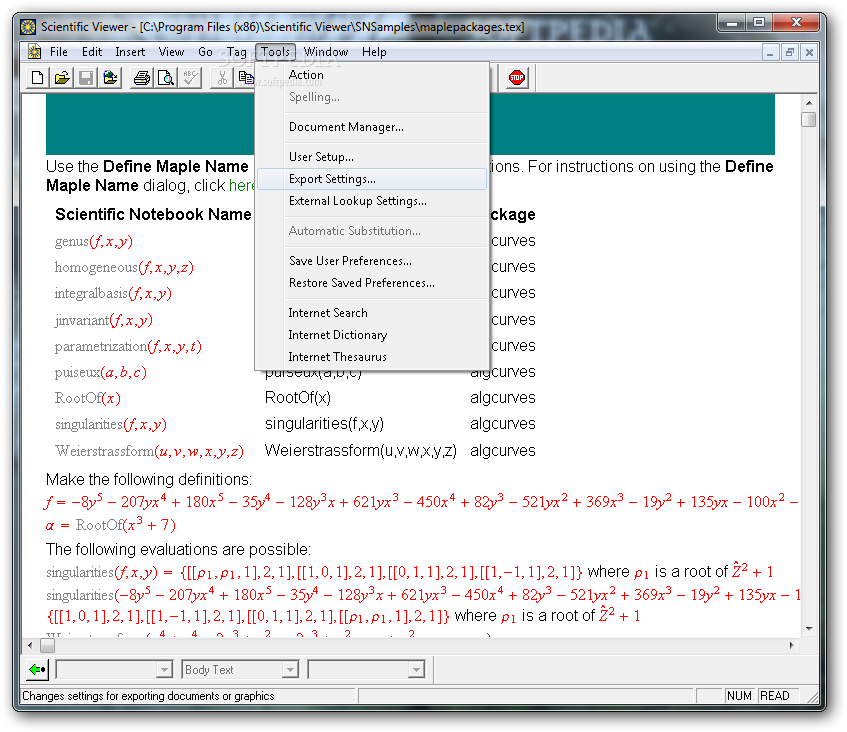Open the Help menu
Screen dimensions: 847x732
click(374, 52)
